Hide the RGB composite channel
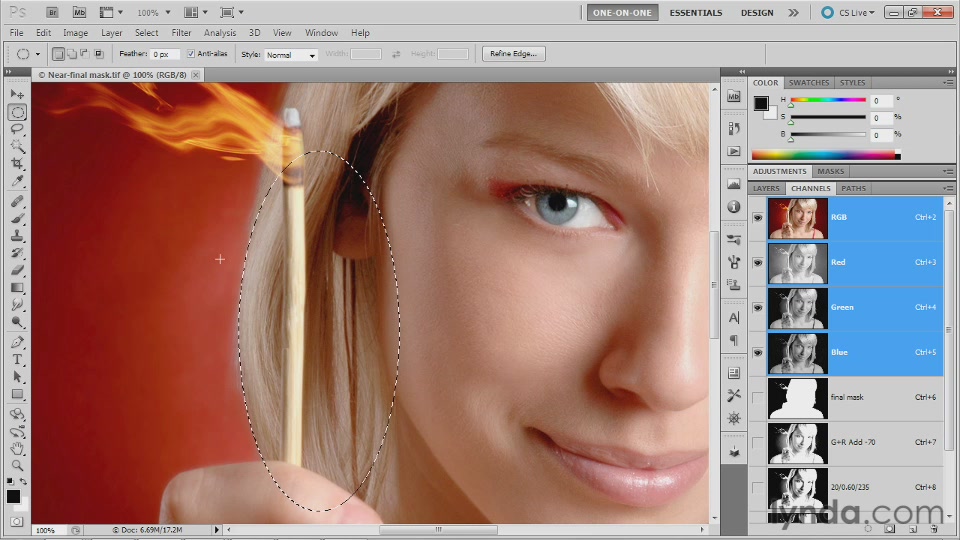 [757, 217]
